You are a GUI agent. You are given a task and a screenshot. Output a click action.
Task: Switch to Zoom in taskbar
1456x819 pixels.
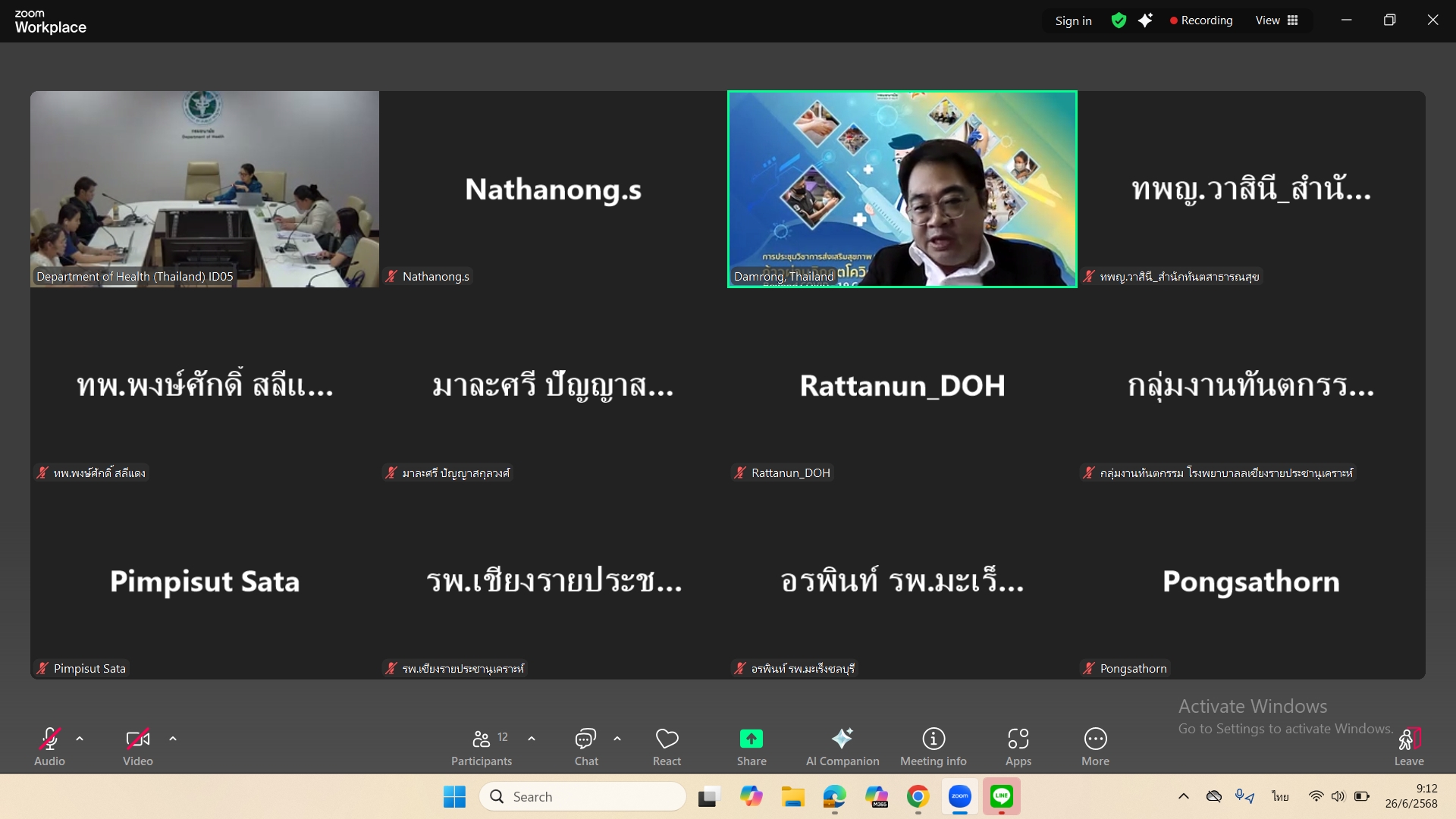[960, 796]
